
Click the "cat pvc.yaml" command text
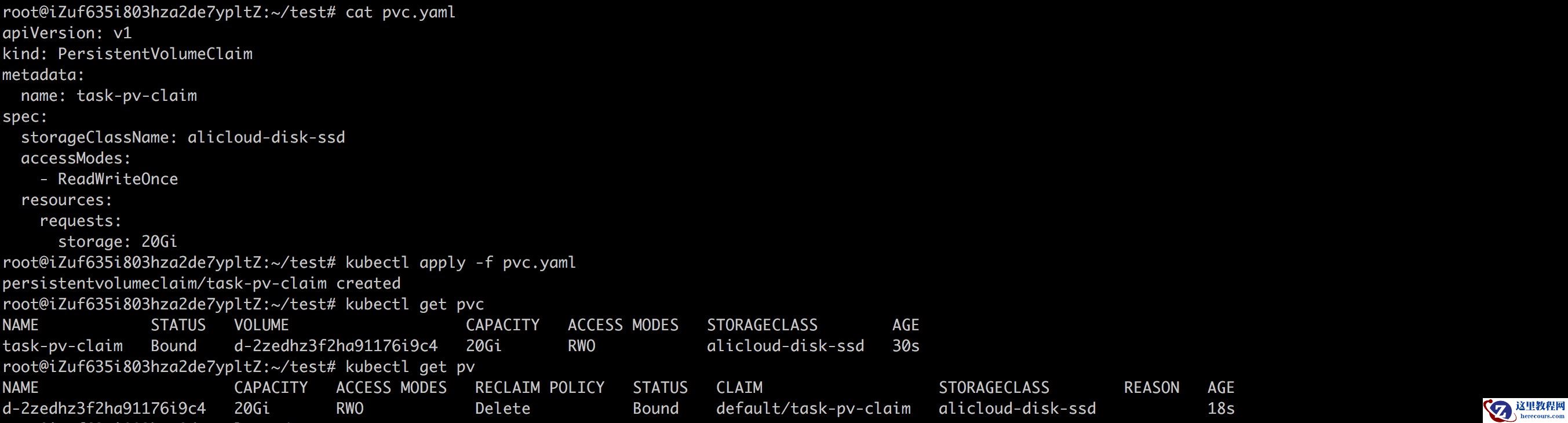[x=400, y=12]
